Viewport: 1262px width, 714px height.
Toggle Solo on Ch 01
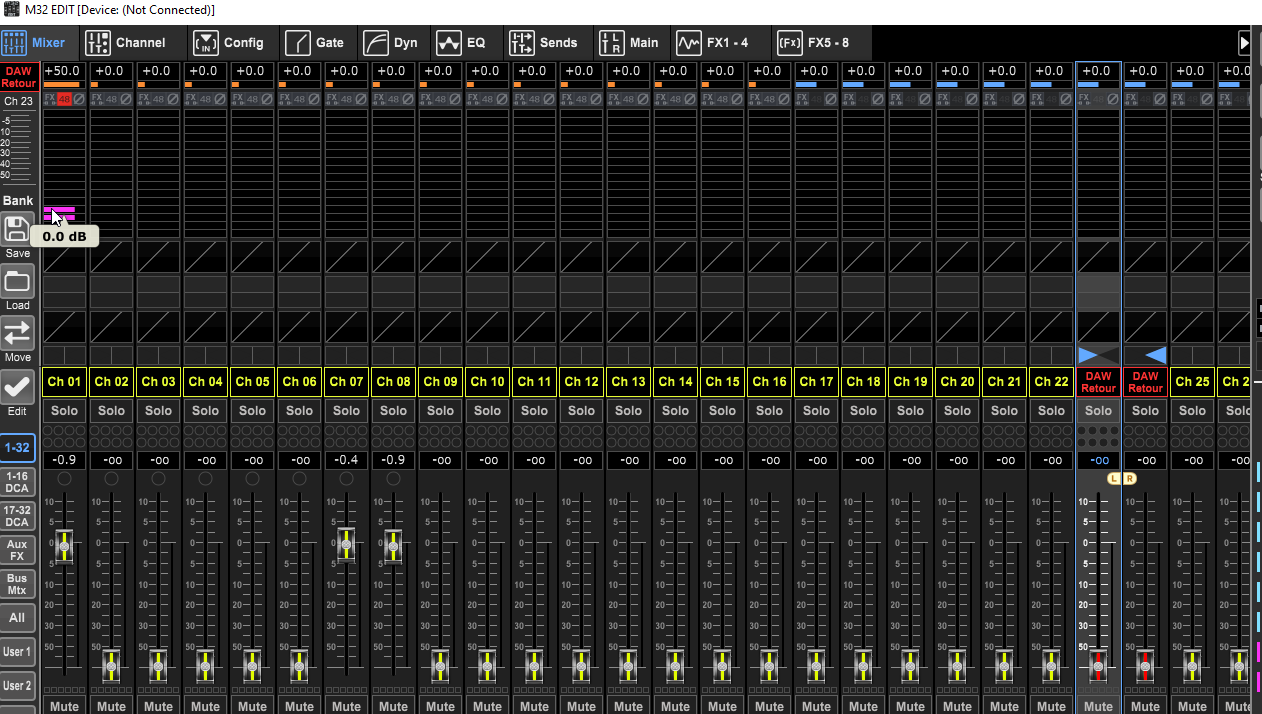[x=64, y=411]
